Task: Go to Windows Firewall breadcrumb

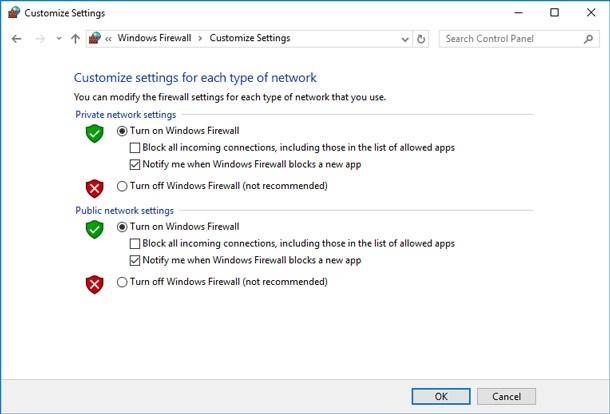Action: click(x=154, y=38)
